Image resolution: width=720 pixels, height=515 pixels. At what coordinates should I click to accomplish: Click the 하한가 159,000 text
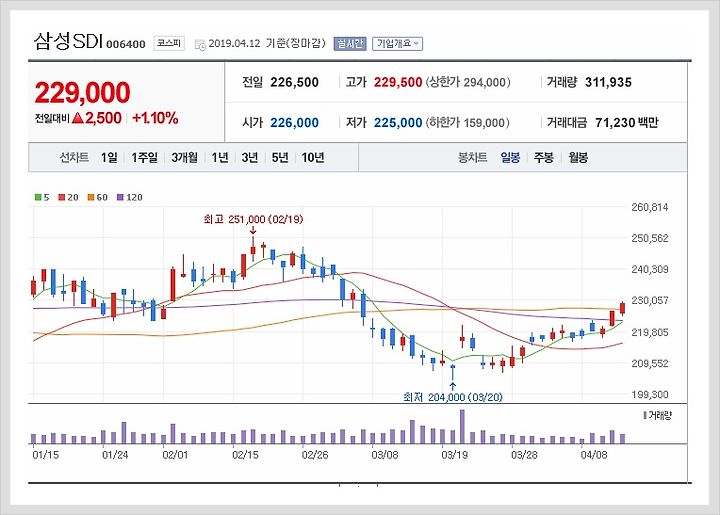(468, 123)
